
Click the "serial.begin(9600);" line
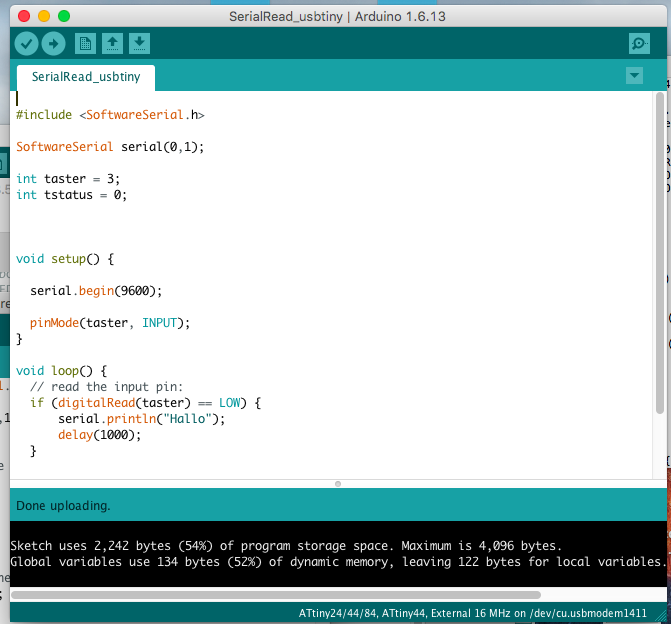coord(96,291)
